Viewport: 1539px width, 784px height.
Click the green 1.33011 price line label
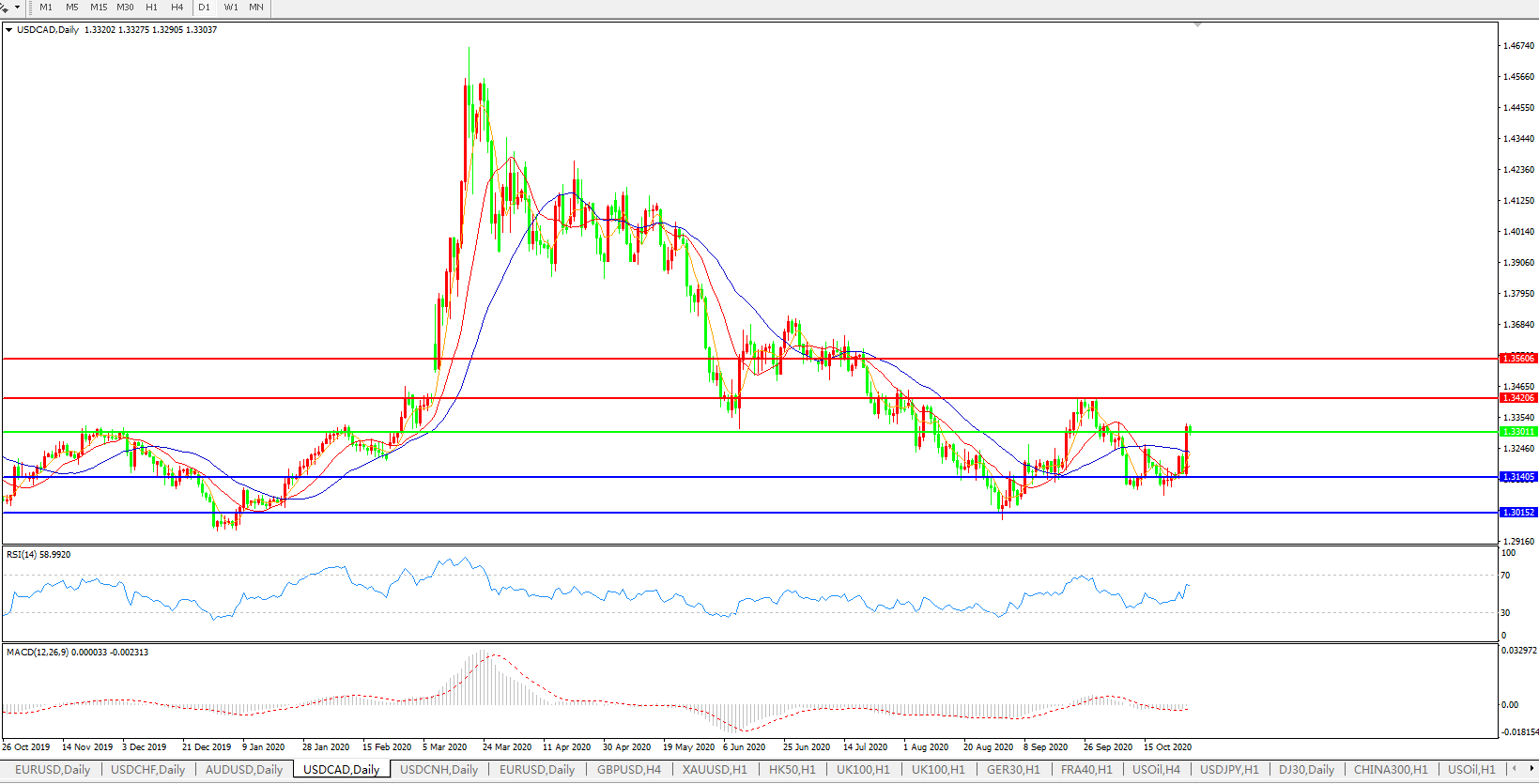pos(1518,432)
